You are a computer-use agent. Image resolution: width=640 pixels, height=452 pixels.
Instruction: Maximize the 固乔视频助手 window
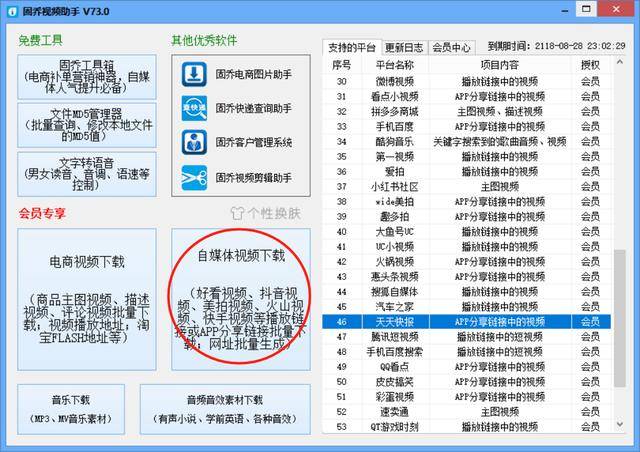[586, 9]
